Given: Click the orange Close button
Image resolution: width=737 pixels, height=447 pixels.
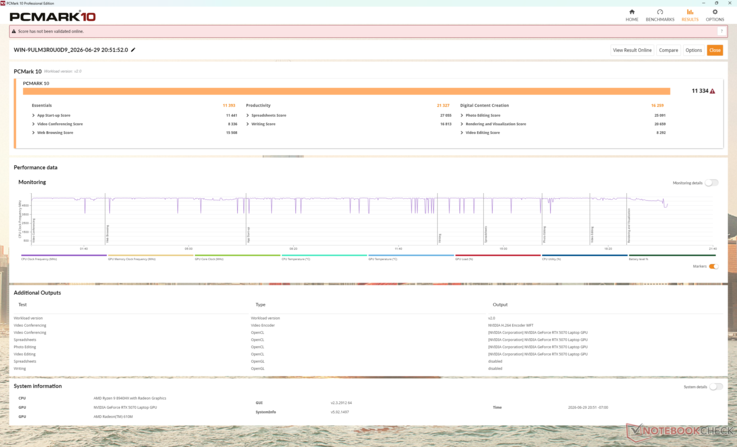Looking at the screenshot, I should (715, 50).
